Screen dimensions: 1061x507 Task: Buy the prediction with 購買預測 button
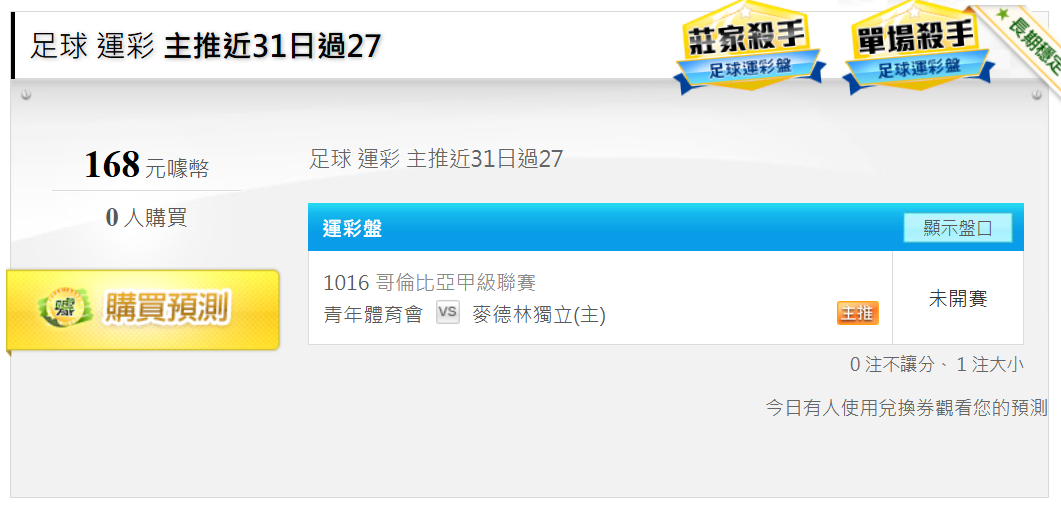(143, 311)
